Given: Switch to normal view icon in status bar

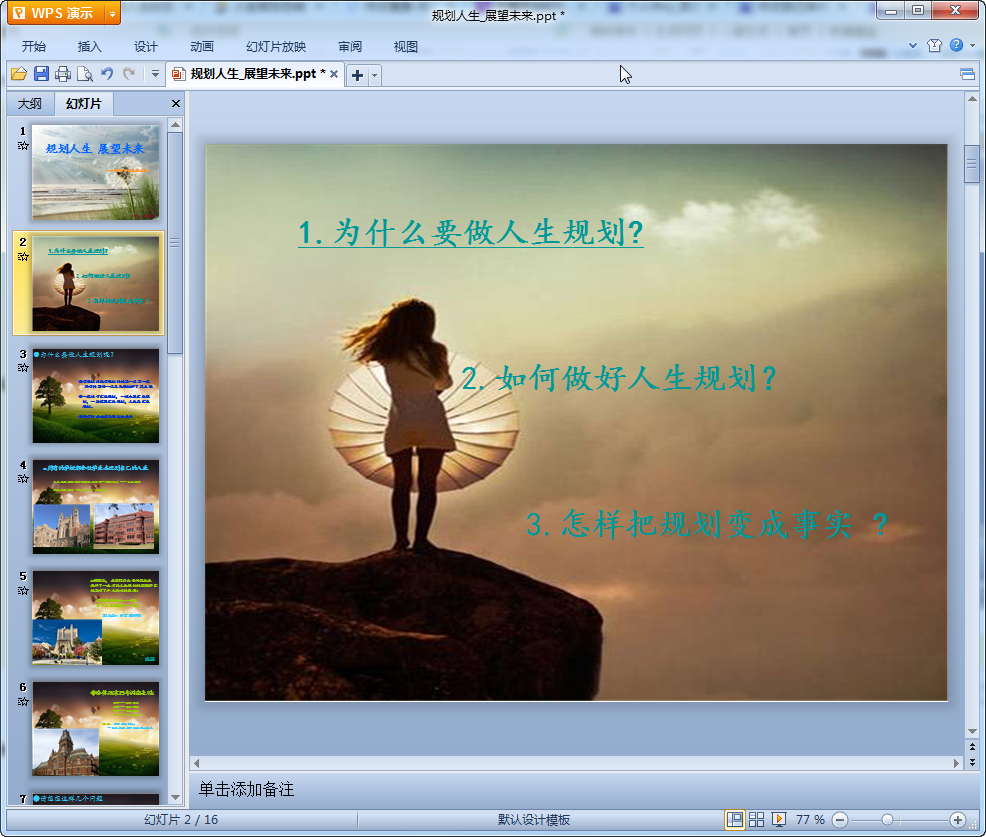Looking at the screenshot, I should tap(734, 819).
